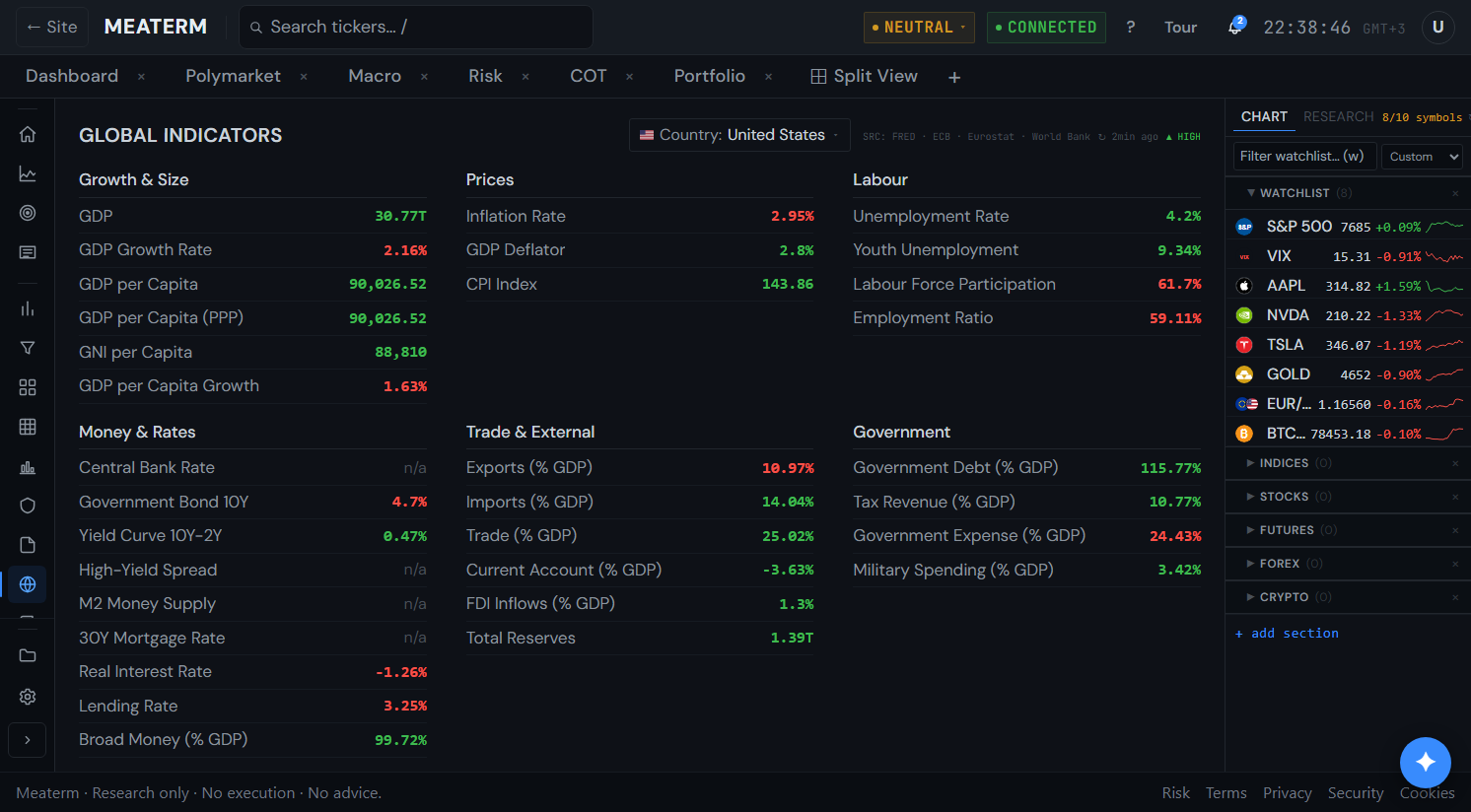
Task: Select the table grid sidebar icon
Action: coord(28,427)
